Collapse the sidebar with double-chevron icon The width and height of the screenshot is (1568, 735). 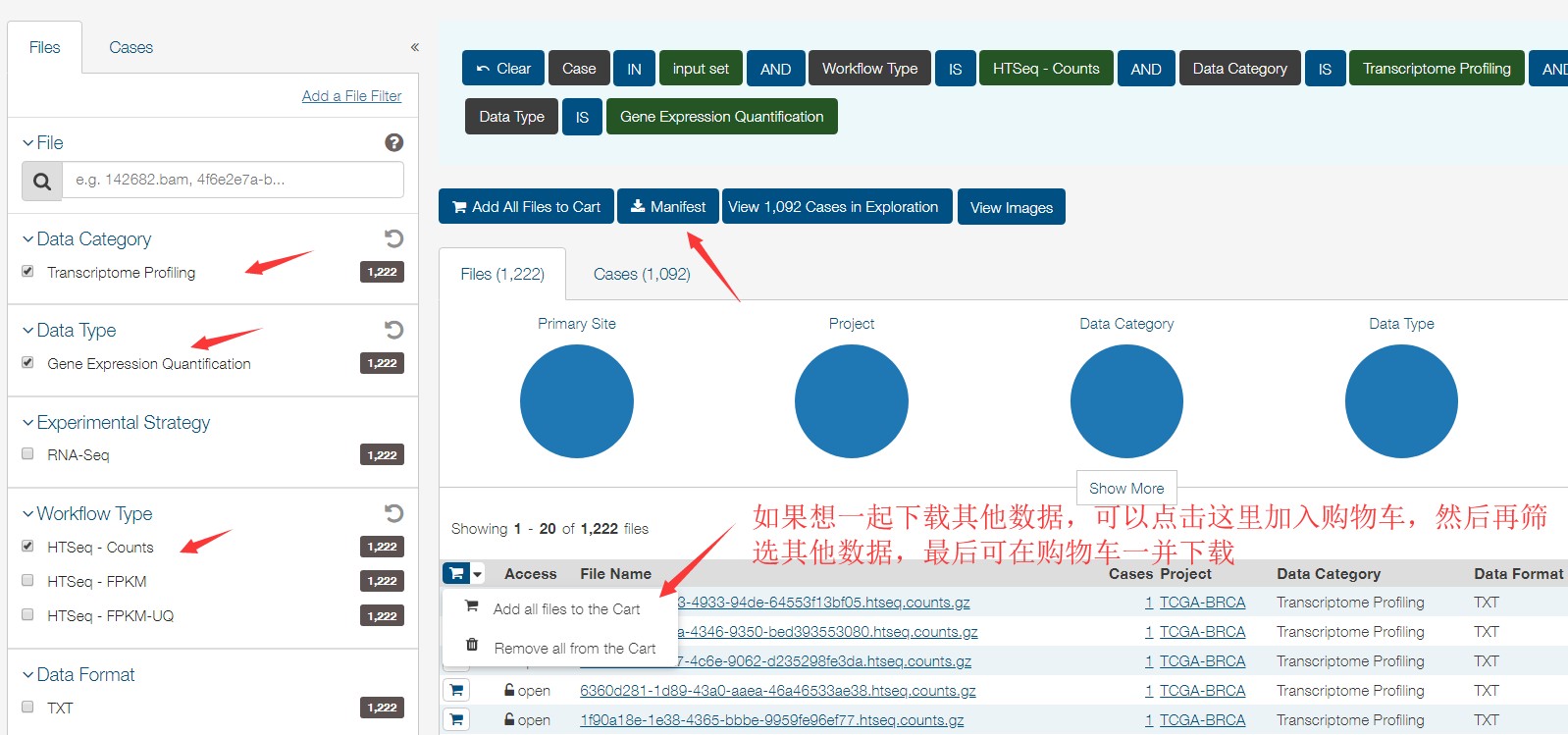pos(414,47)
